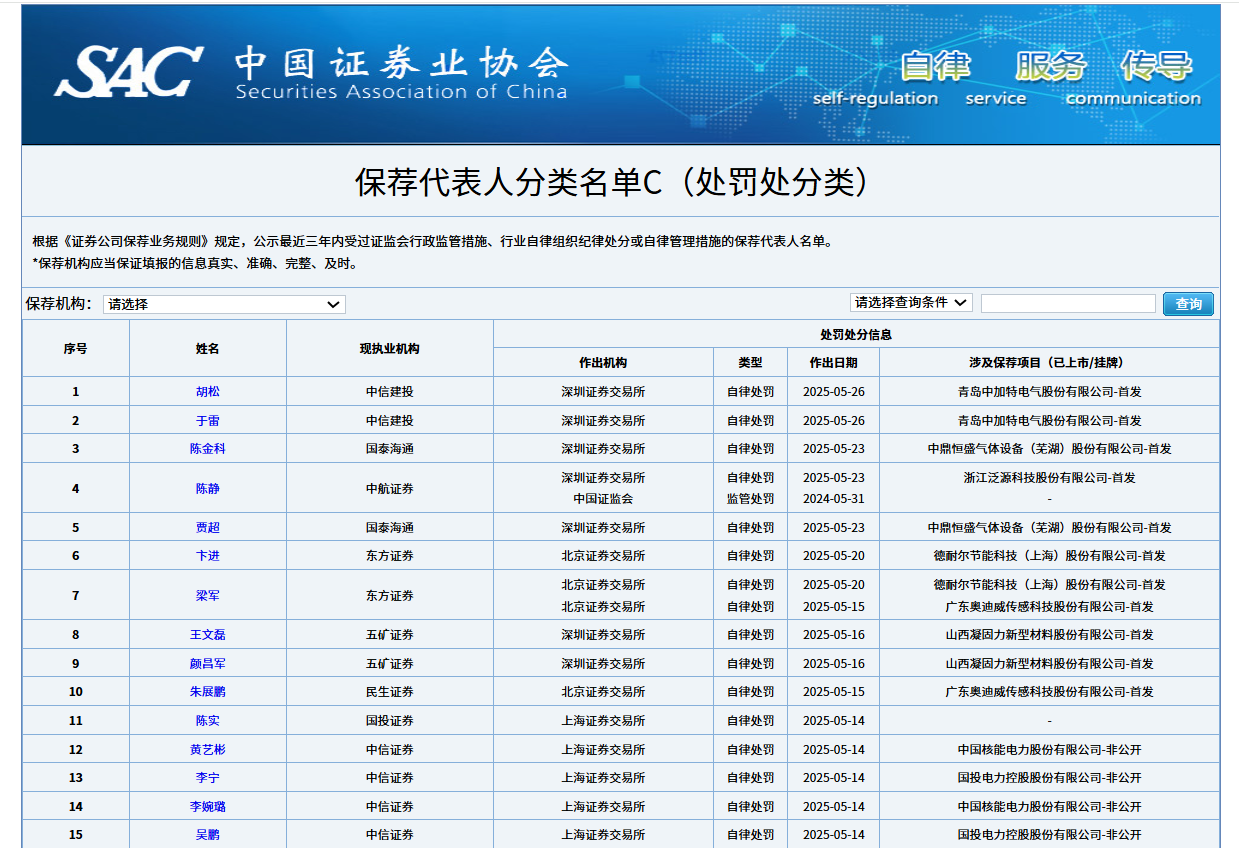
Task: Open 王文磊's record link
Action: pos(207,635)
